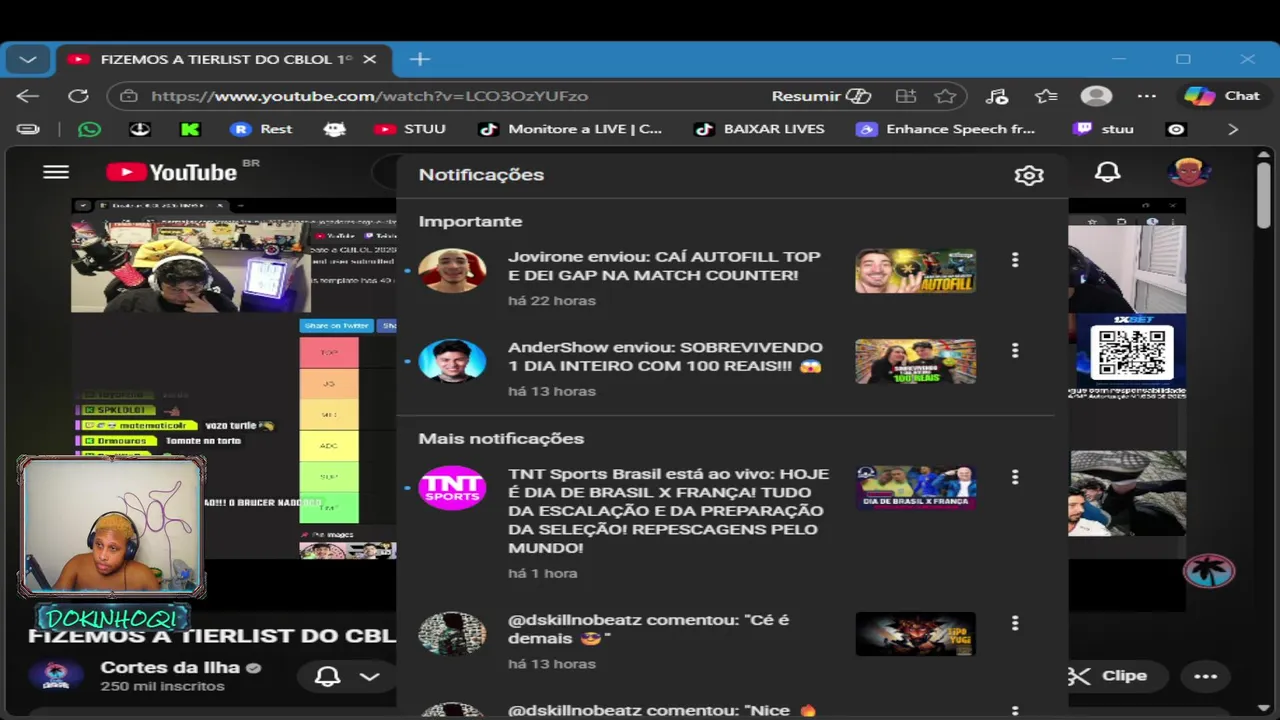Open notification settings gear icon
Screen dimensions: 1280x720
(1029, 175)
